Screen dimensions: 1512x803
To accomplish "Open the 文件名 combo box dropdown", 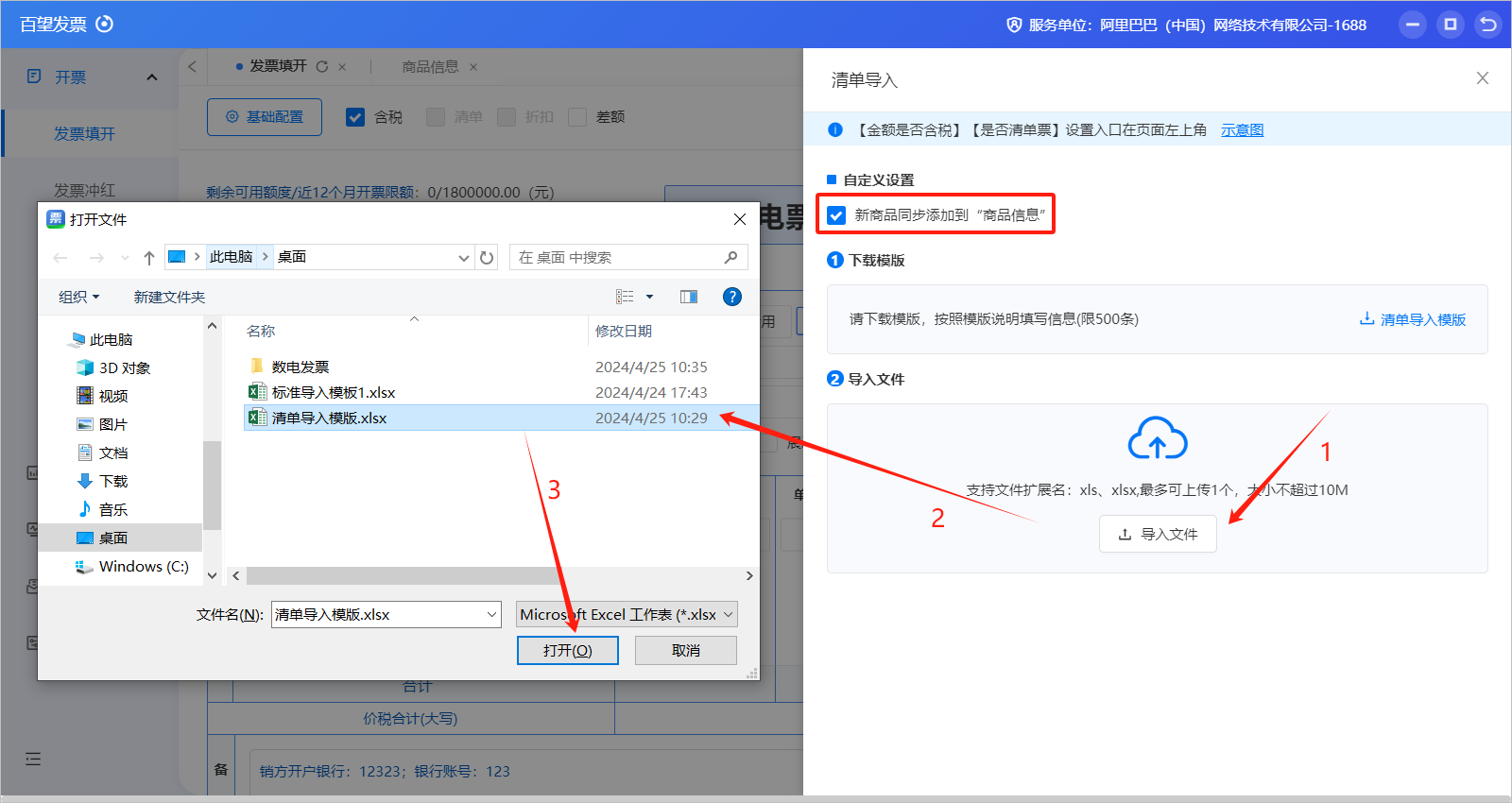I will click(492, 615).
